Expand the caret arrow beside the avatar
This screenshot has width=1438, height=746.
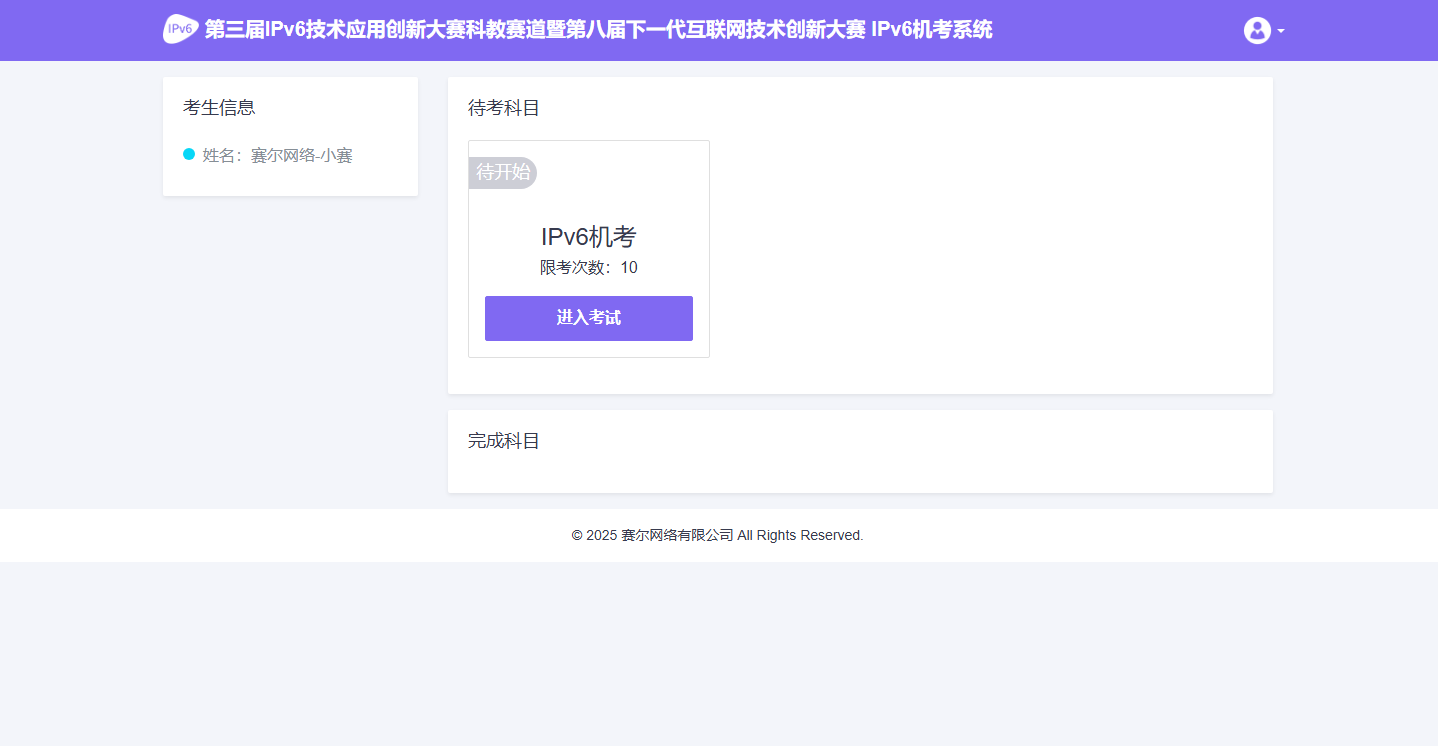pos(1281,31)
